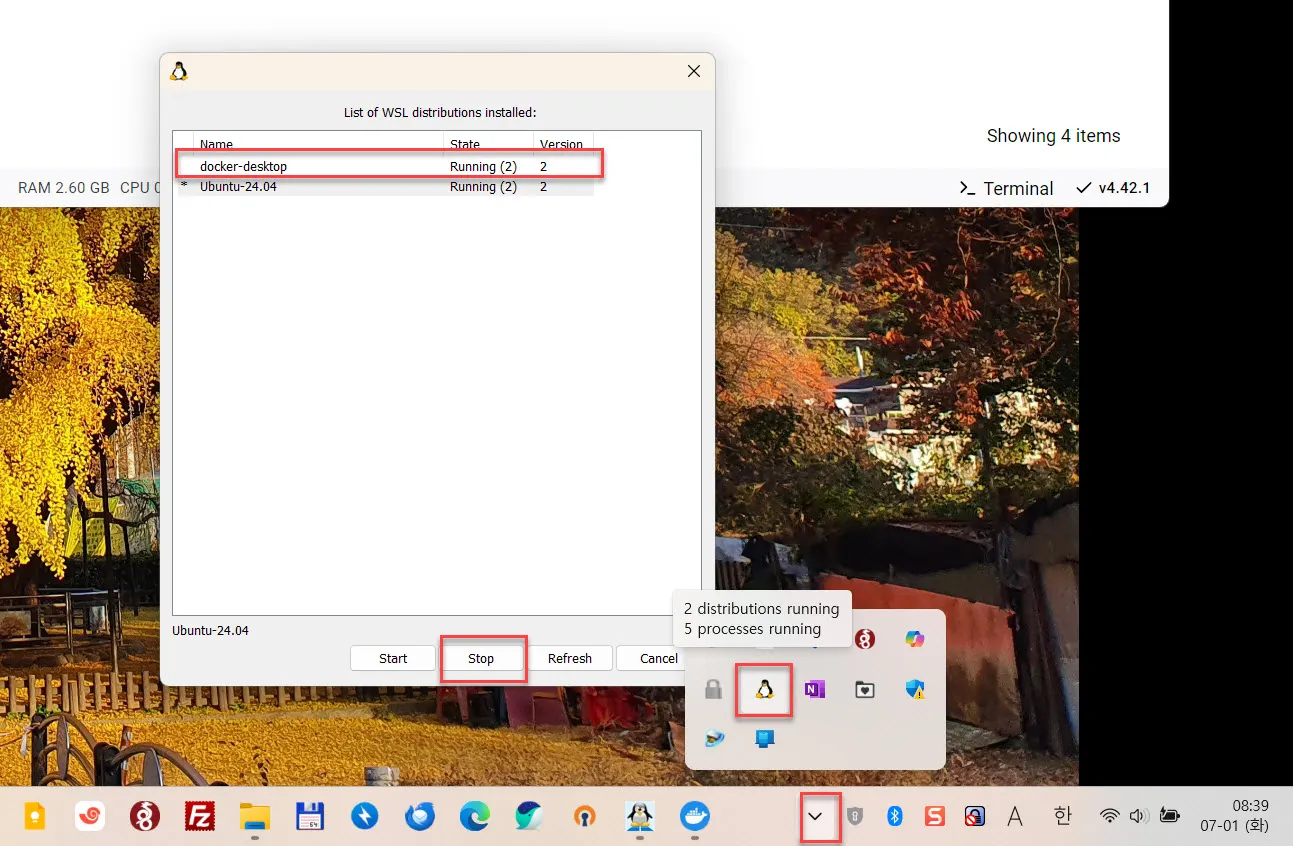Select the Ubuntu-24.04 row in the list
The width and height of the screenshot is (1293, 846).
(x=300, y=186)
